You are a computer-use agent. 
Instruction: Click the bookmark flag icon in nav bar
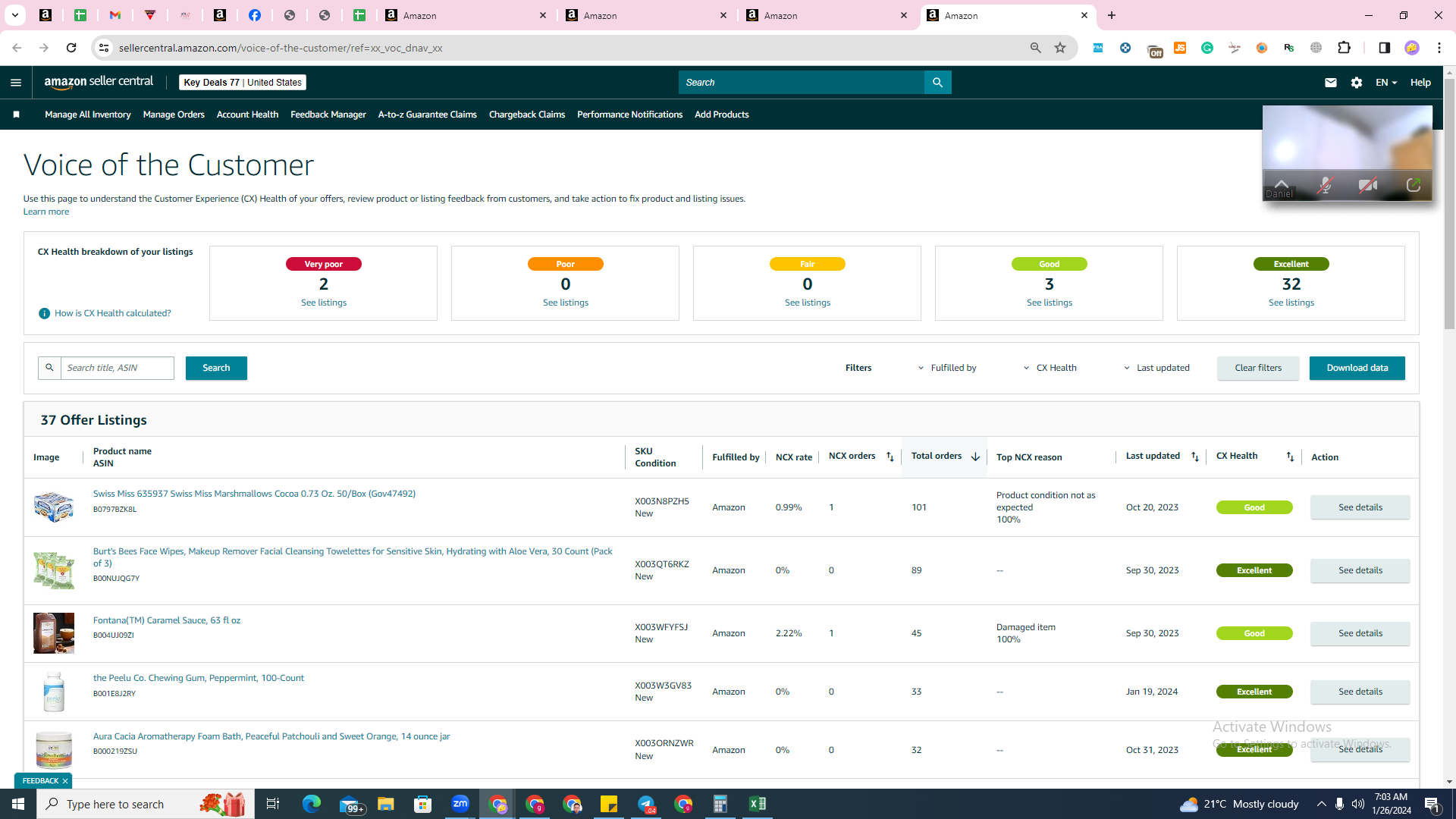[x=16, y=115]
